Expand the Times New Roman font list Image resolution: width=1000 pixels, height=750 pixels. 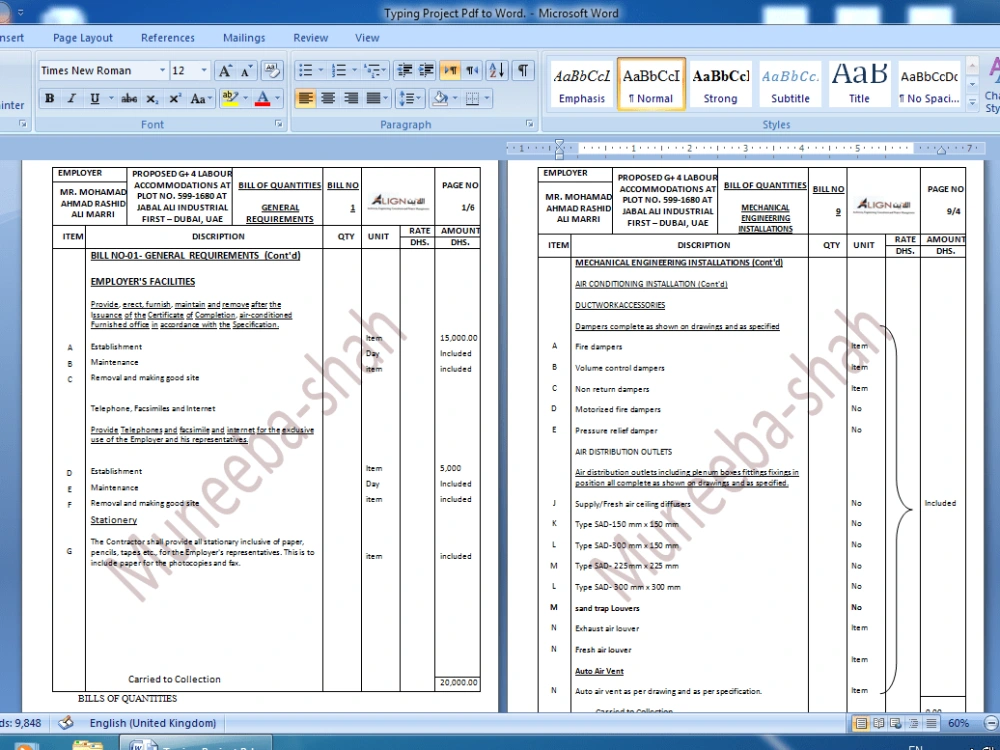pos(160,70)
